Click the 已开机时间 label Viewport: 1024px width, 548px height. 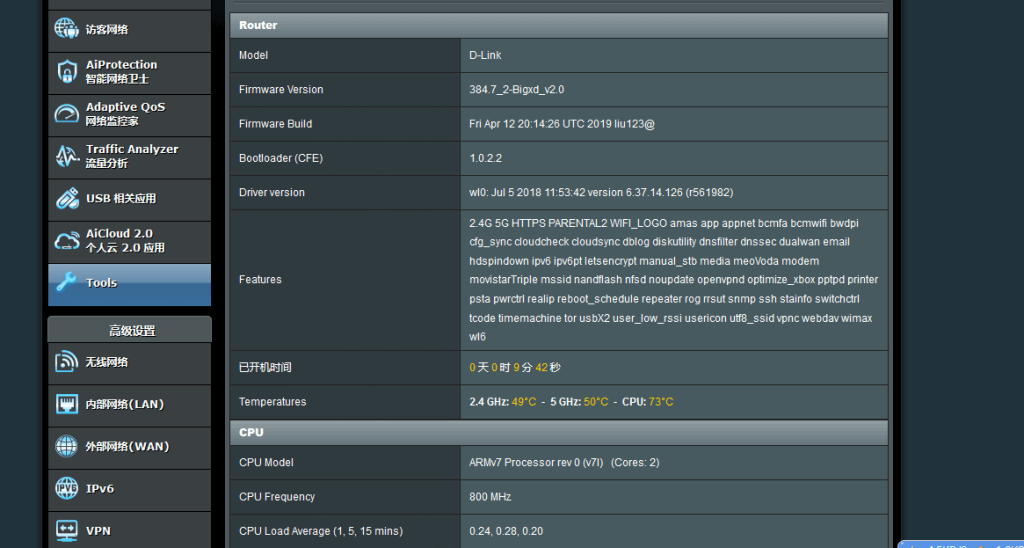(265, 368)
